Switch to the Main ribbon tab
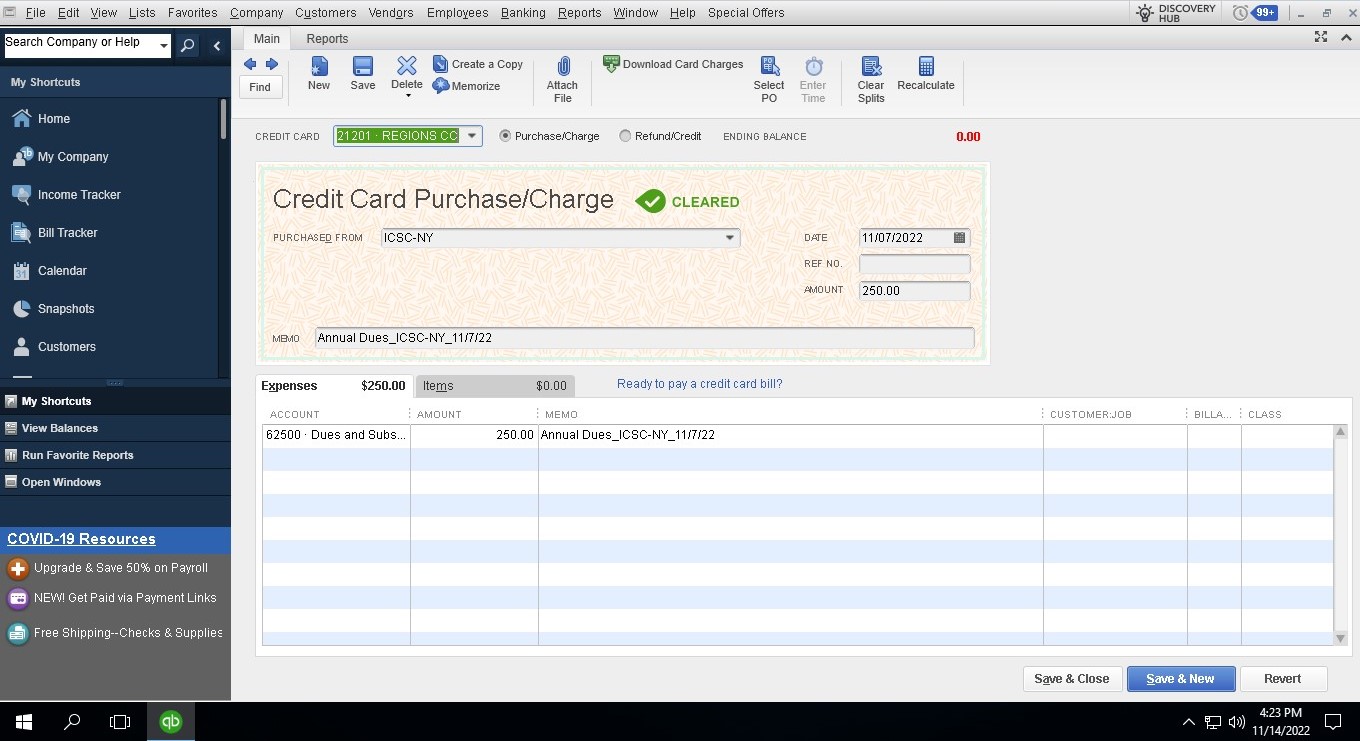Screen dimensions: 1360x741 coord(267,38)
